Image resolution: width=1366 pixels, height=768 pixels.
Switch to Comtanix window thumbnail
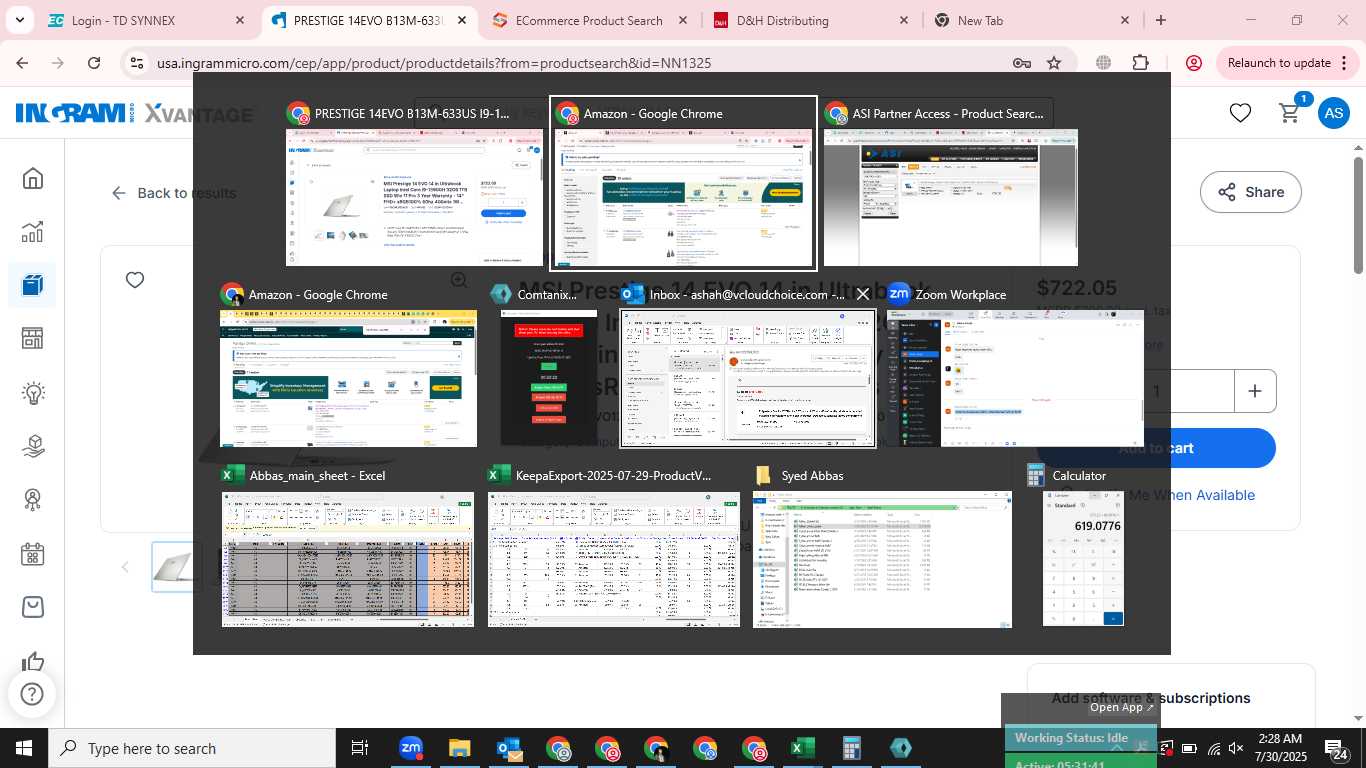(x=549, y=366)
